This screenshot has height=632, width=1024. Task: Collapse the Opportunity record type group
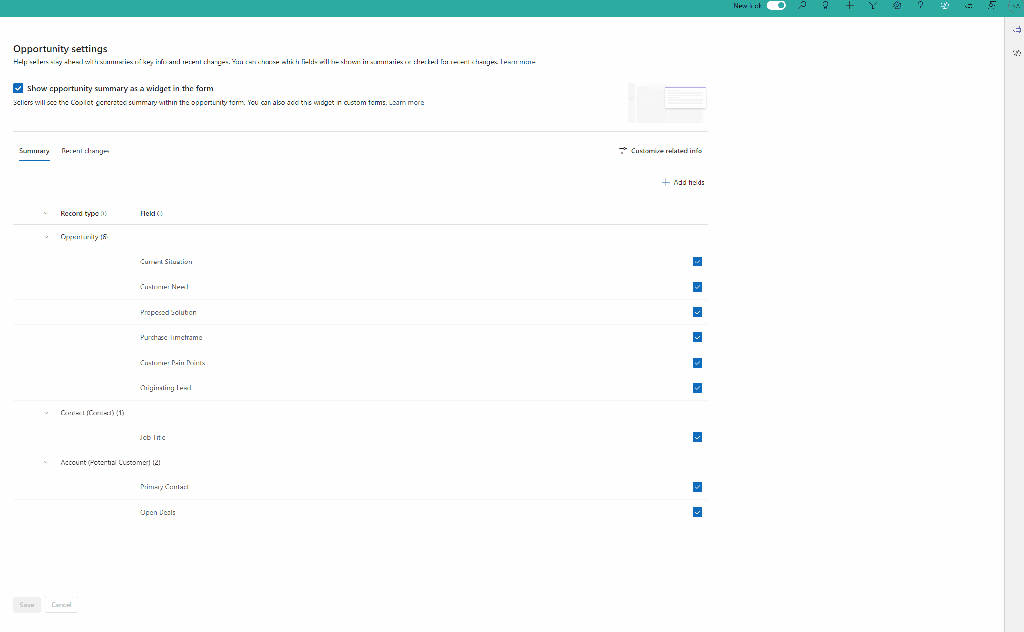coord(46,237)
